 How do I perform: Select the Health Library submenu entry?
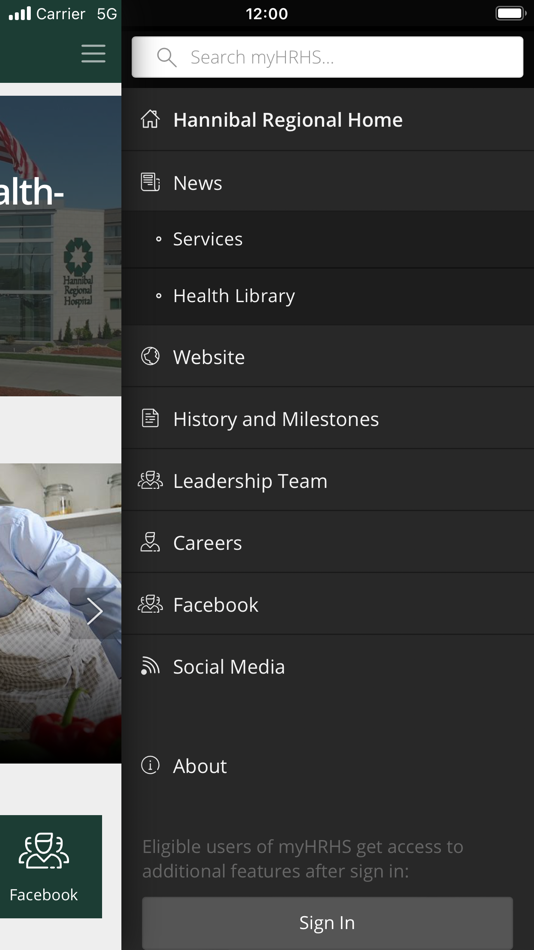[x=328, y=296]
